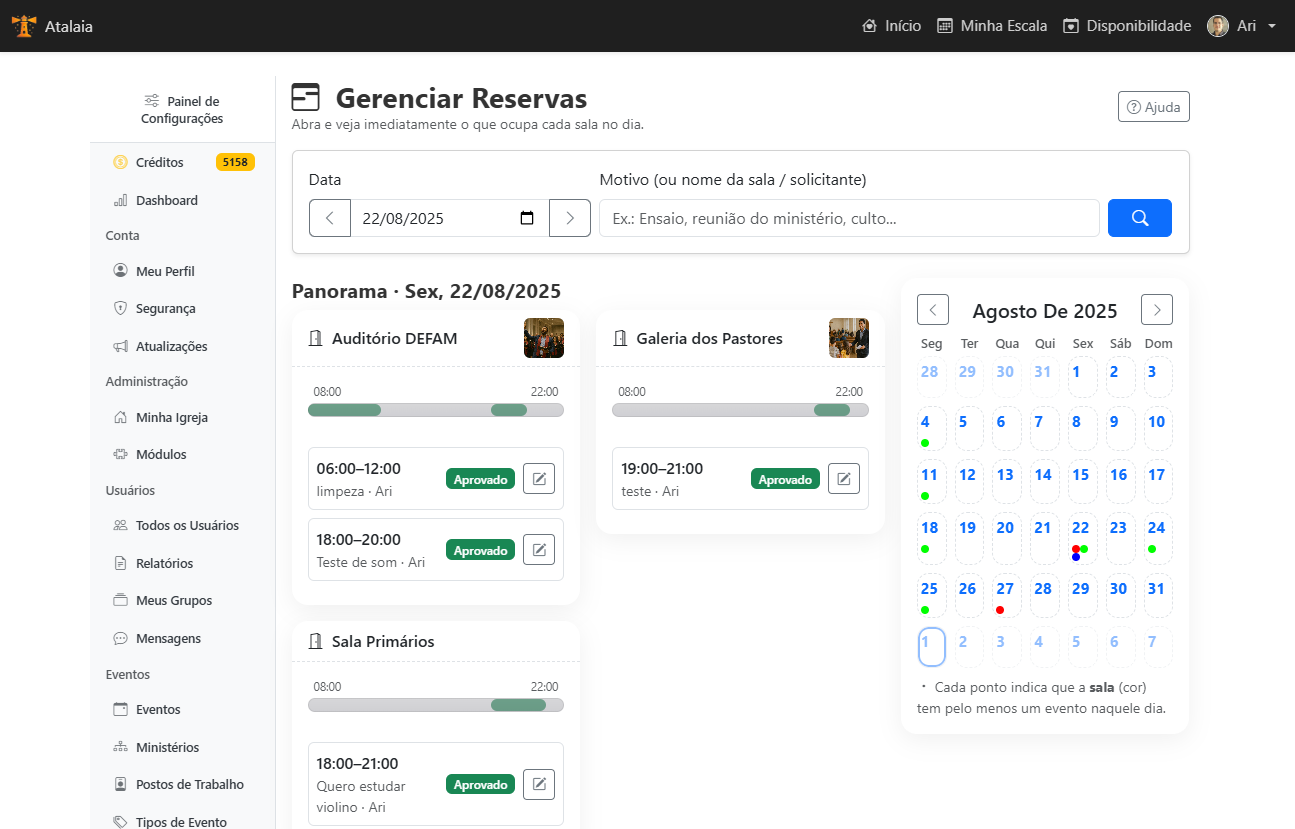The height and width of the screenshot is (829, 1295).
Task: Go to previous day arrow button
Action: [x=330, y=218]
